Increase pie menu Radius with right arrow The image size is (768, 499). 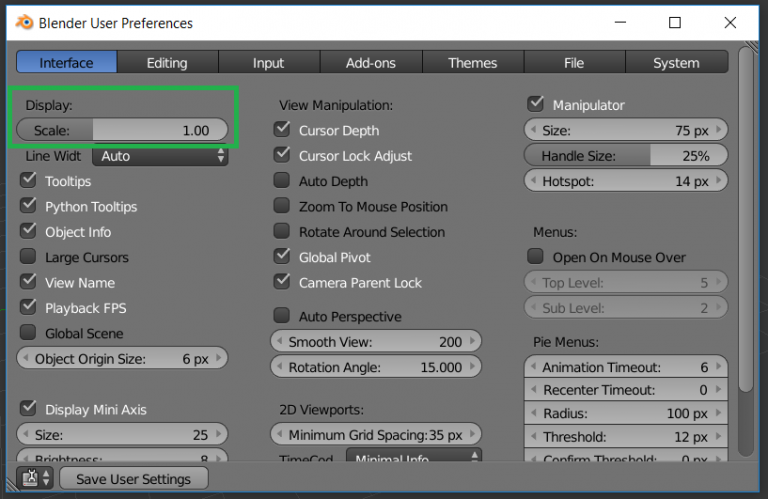click(719, 413)
